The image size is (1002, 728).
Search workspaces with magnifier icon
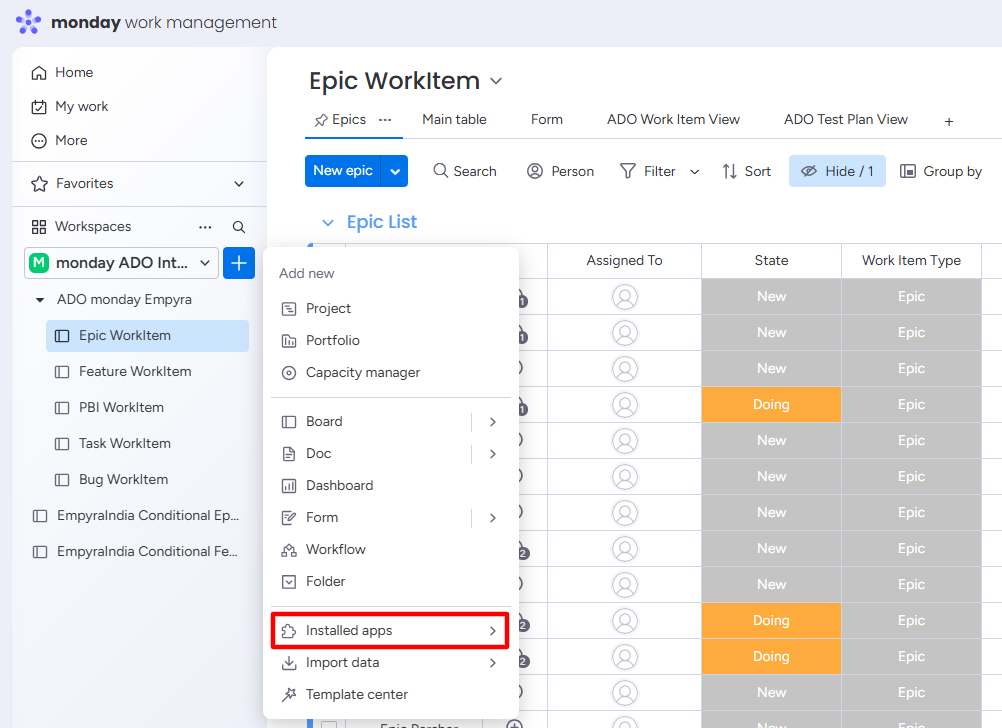[238, 227]
